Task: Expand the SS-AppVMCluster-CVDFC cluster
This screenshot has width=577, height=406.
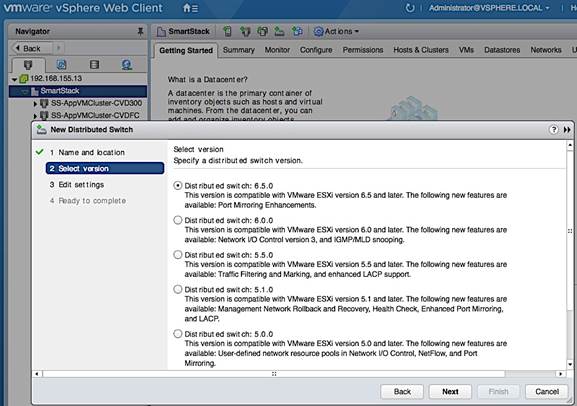Action: pyautogui.click(x=35, y=116)
